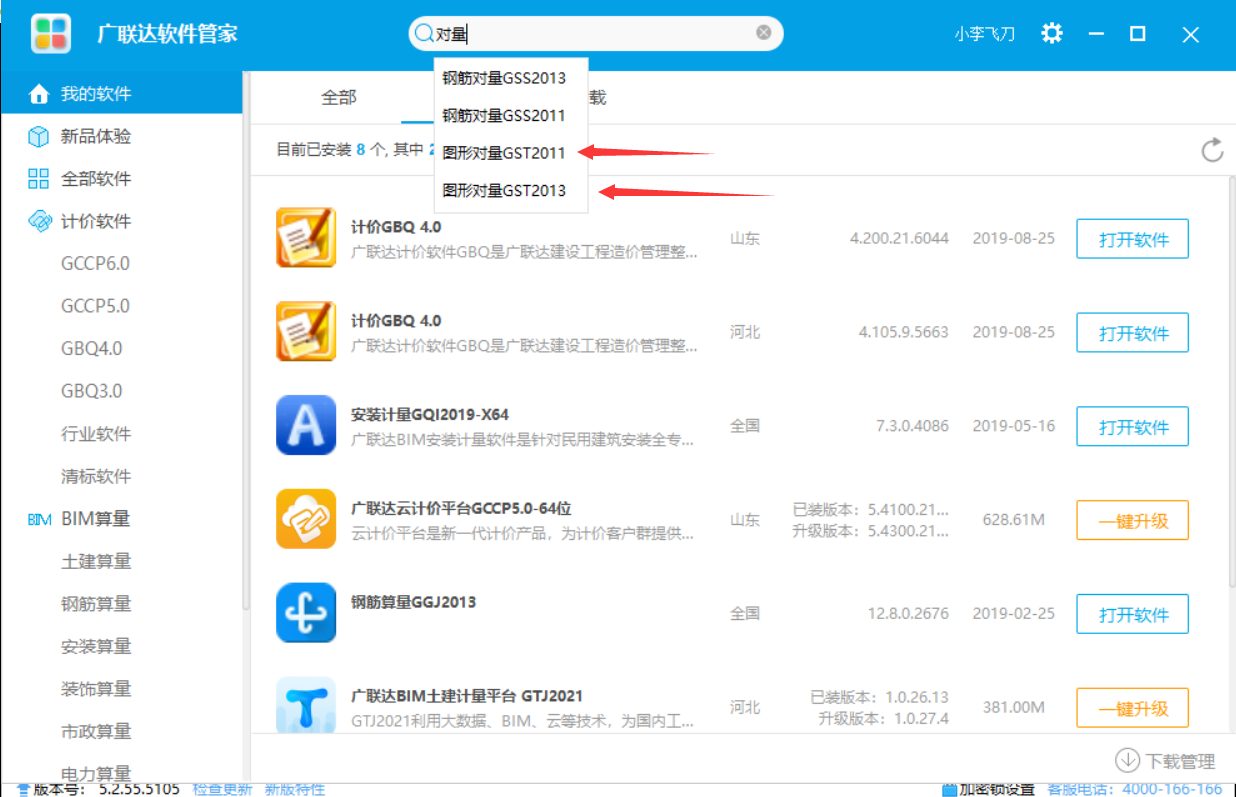Click the 广联达BIM土建计量平台 GTJ2021 title
The image size is (1236, 797).
click(x=467, y=696)
